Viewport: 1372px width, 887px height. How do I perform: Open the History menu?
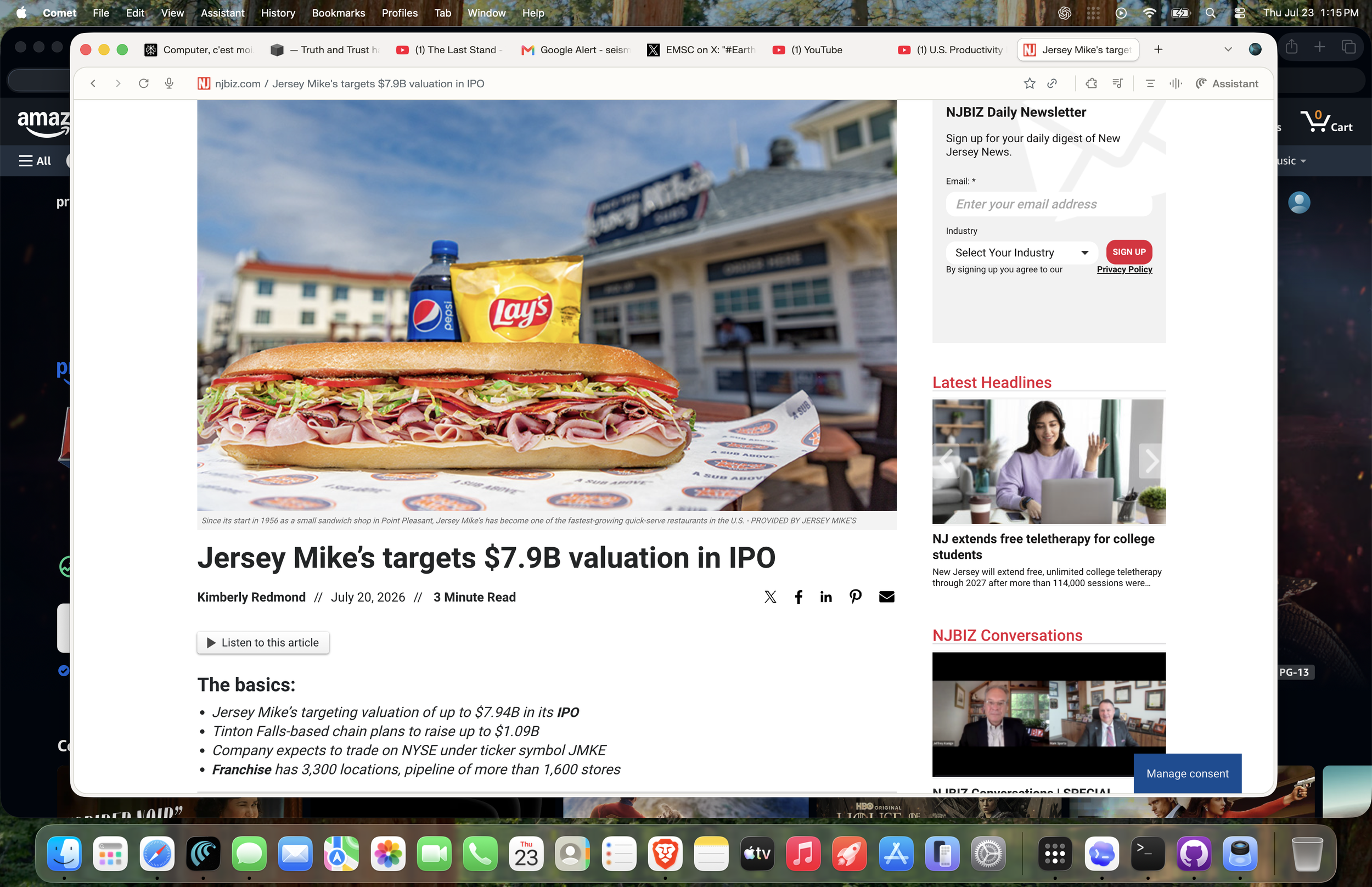278,13
